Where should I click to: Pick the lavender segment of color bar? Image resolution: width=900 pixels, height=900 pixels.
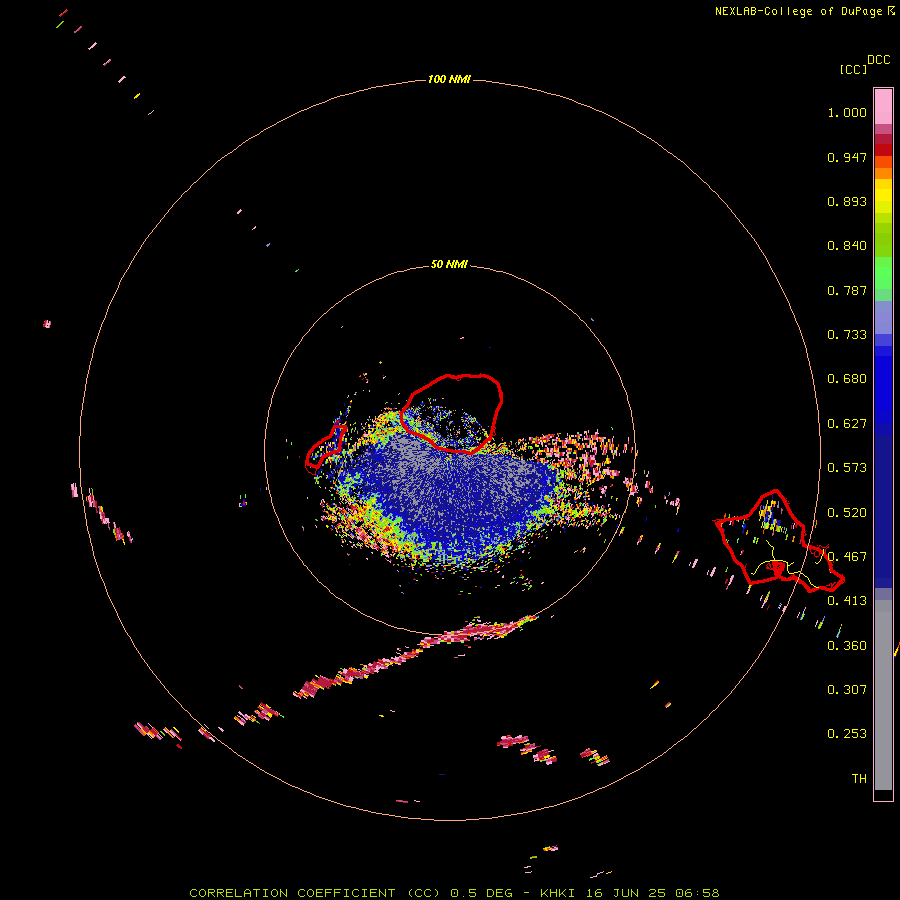[883, 317]
